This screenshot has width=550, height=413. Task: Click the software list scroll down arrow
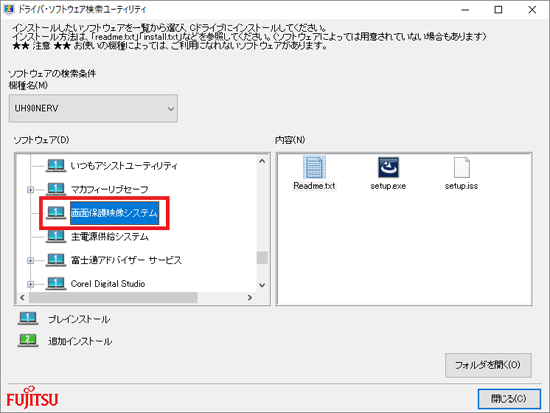coord(262,285)
